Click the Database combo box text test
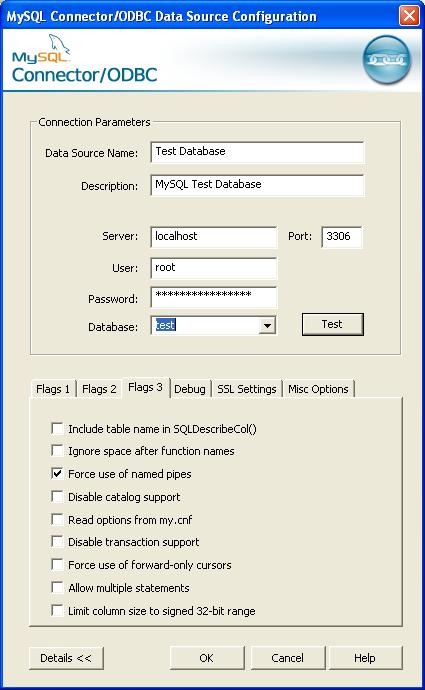 click(166, 325)
